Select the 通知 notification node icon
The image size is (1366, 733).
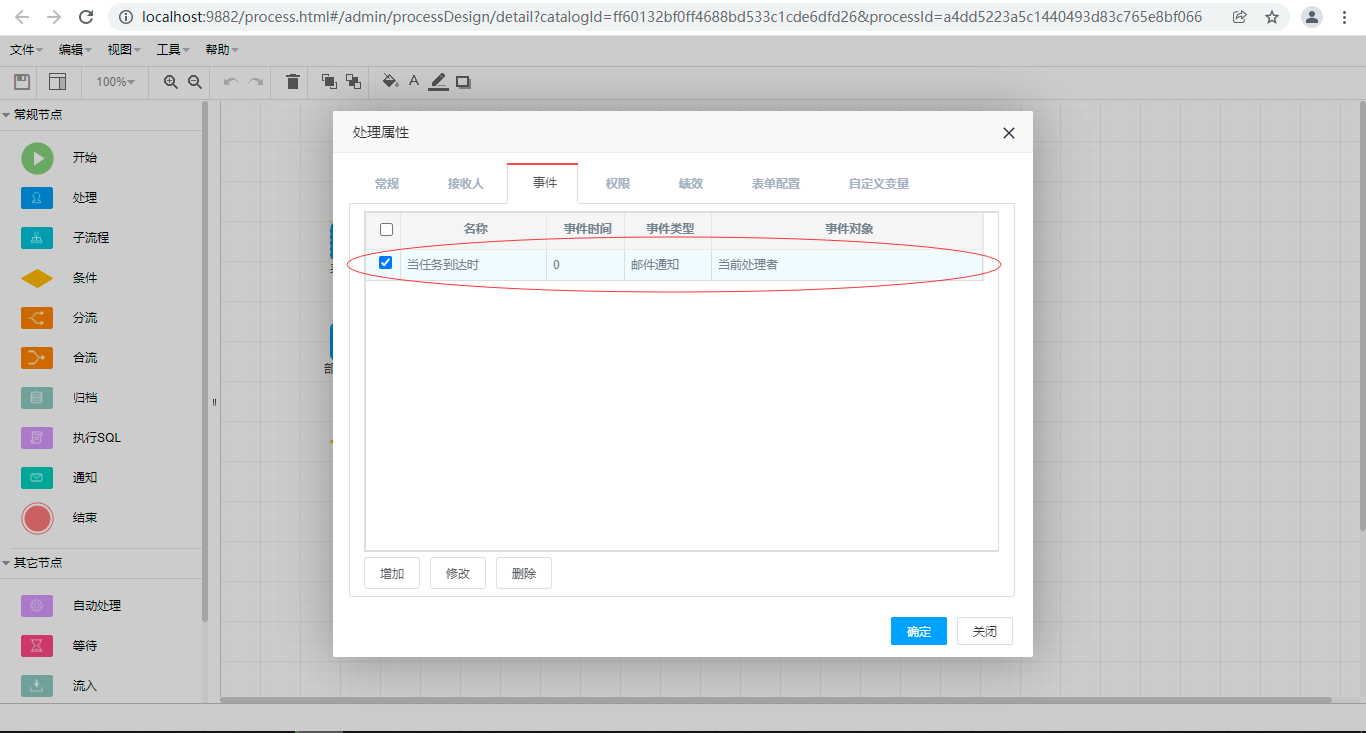click(37, 478)
